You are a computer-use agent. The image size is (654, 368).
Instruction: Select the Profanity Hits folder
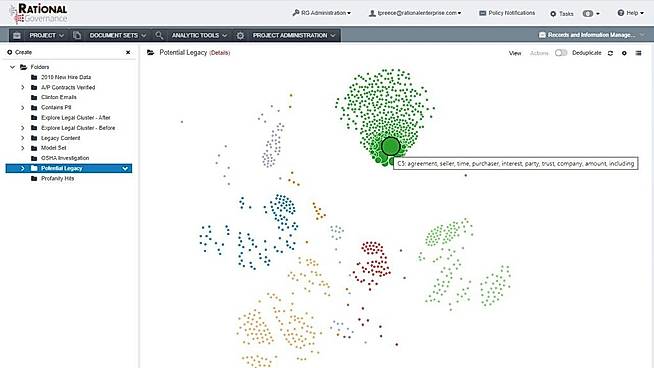point(58,179)
